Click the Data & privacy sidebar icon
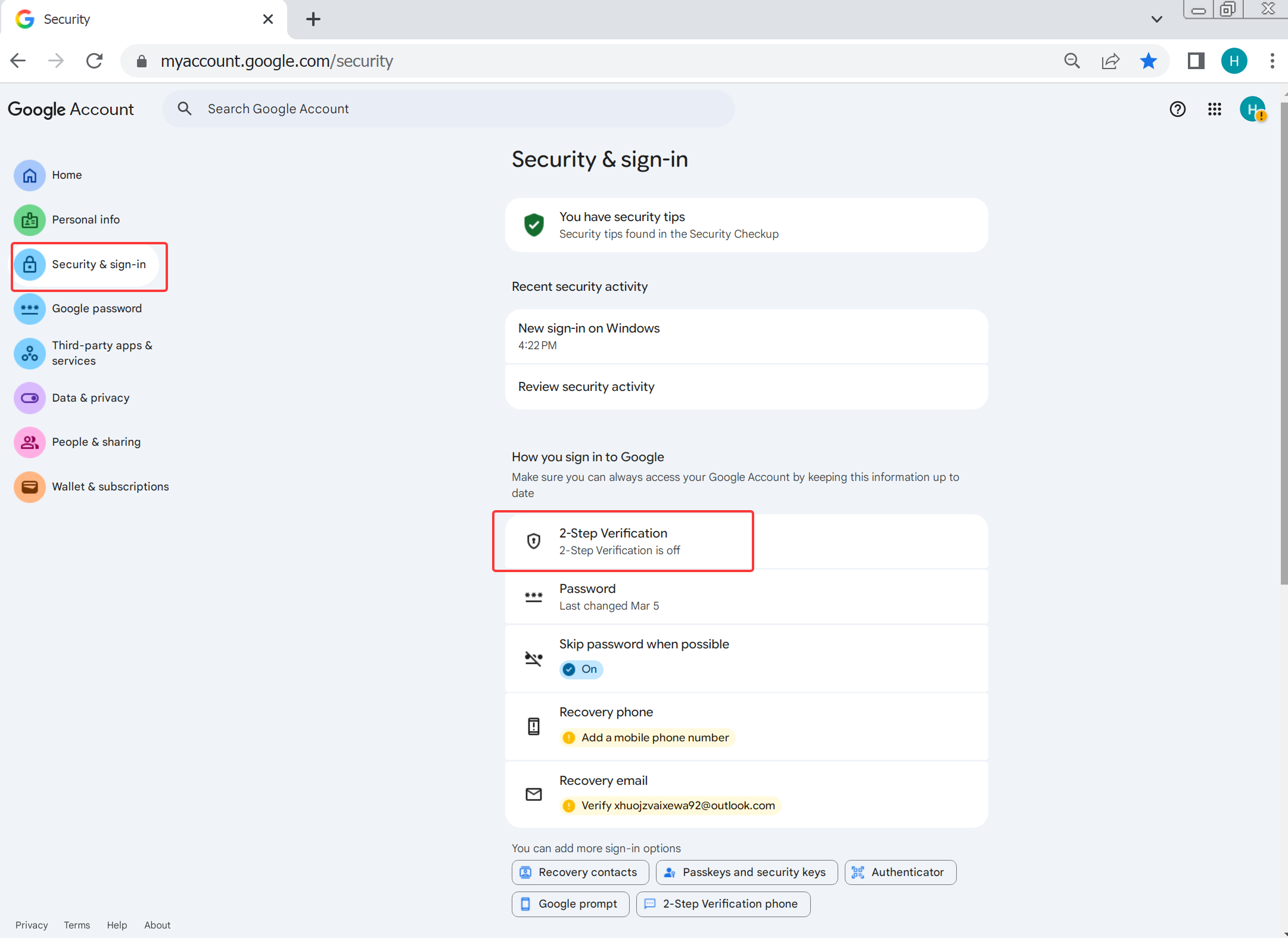This screenshot has height=938, width=1288. tap(30, 398)
